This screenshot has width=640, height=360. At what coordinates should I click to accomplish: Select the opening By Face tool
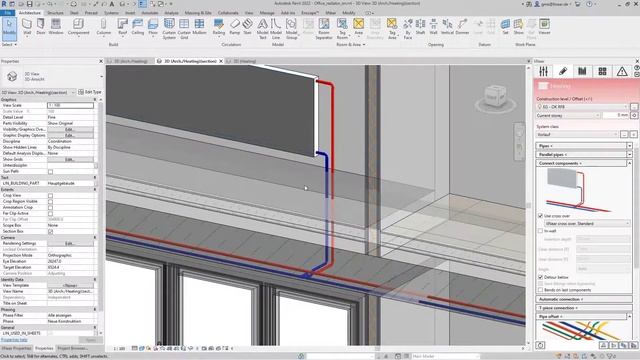tap(408, 29)
